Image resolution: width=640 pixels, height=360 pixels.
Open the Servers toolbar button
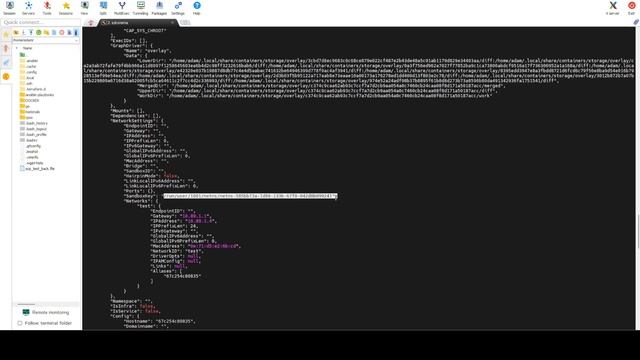[x=28, y=8]
